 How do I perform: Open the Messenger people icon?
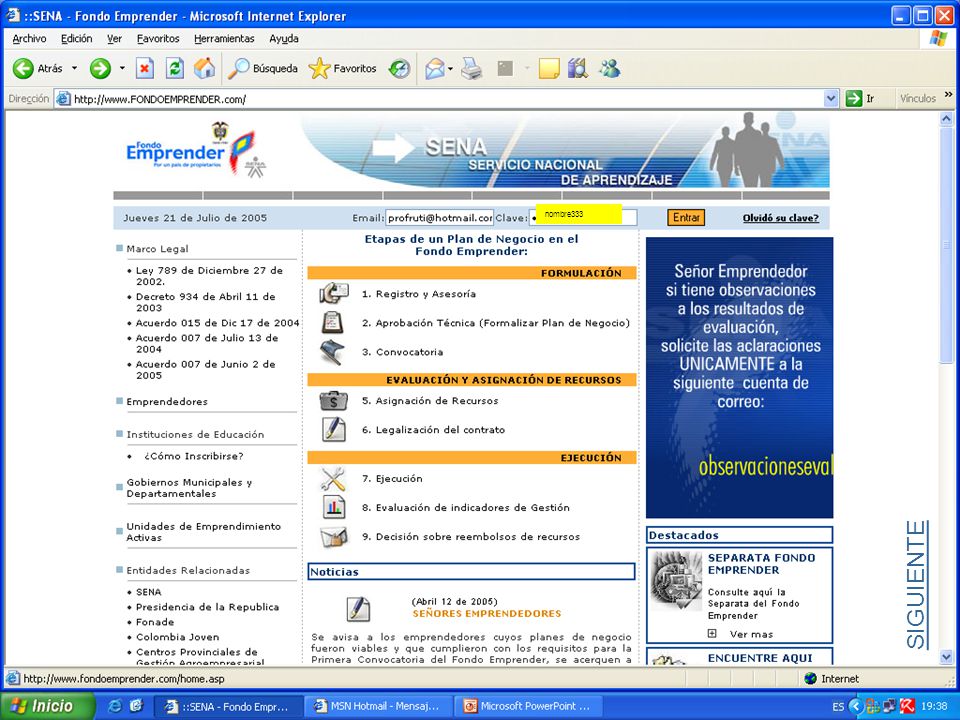point(609,68)
